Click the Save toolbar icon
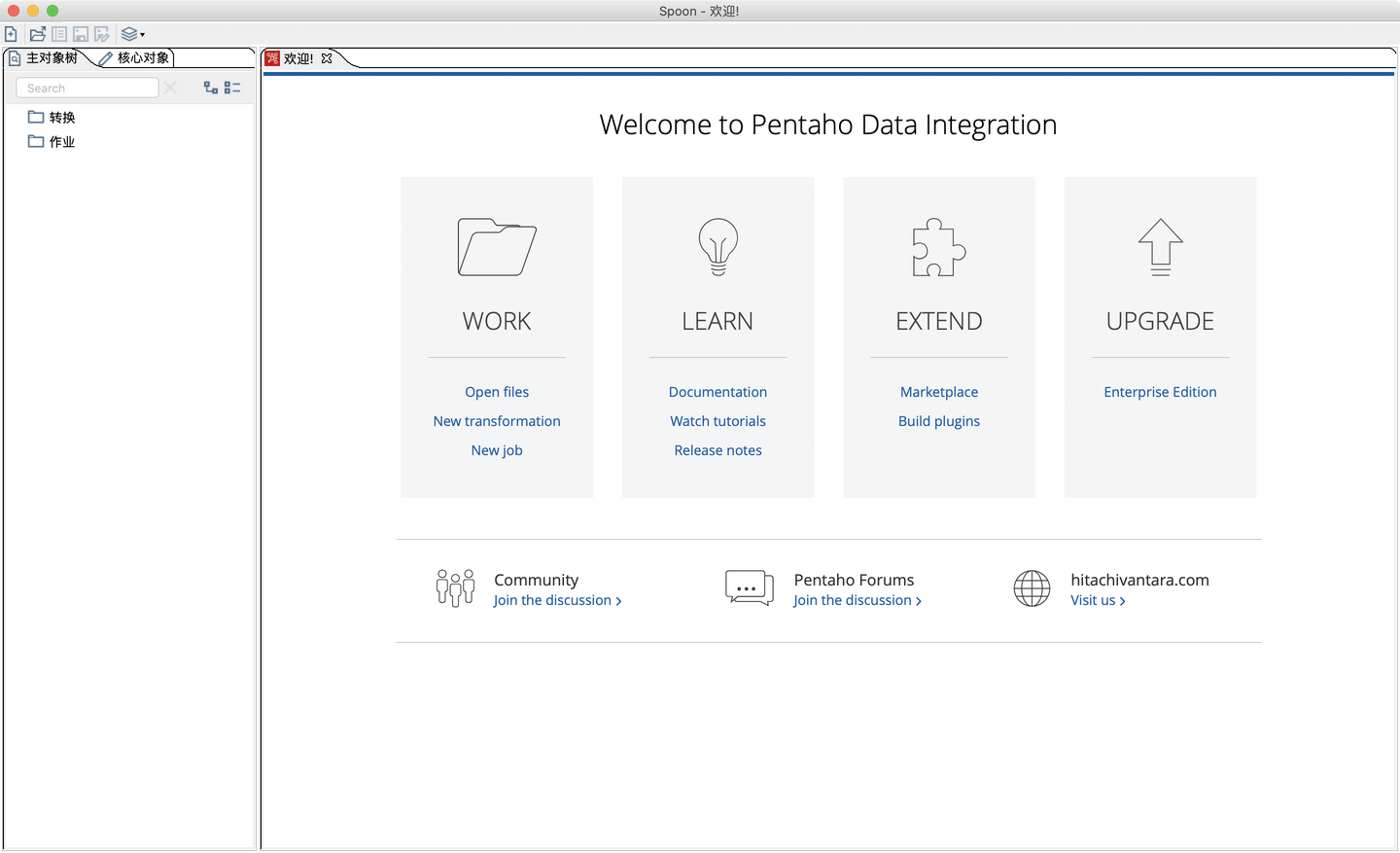 [x=81, y=34]
